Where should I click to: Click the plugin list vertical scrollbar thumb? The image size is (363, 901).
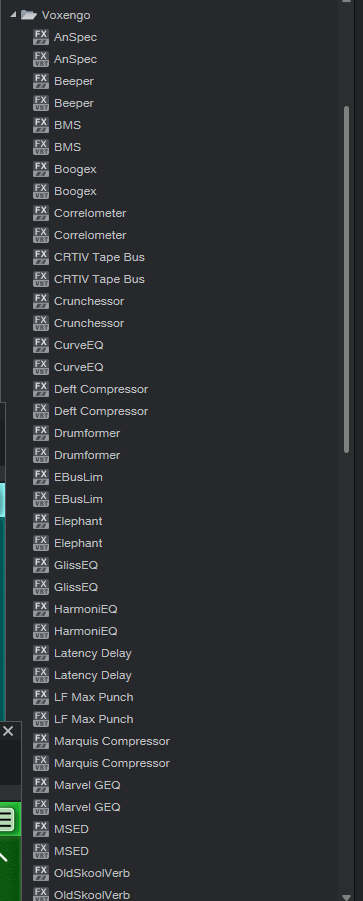coord(346,279)
